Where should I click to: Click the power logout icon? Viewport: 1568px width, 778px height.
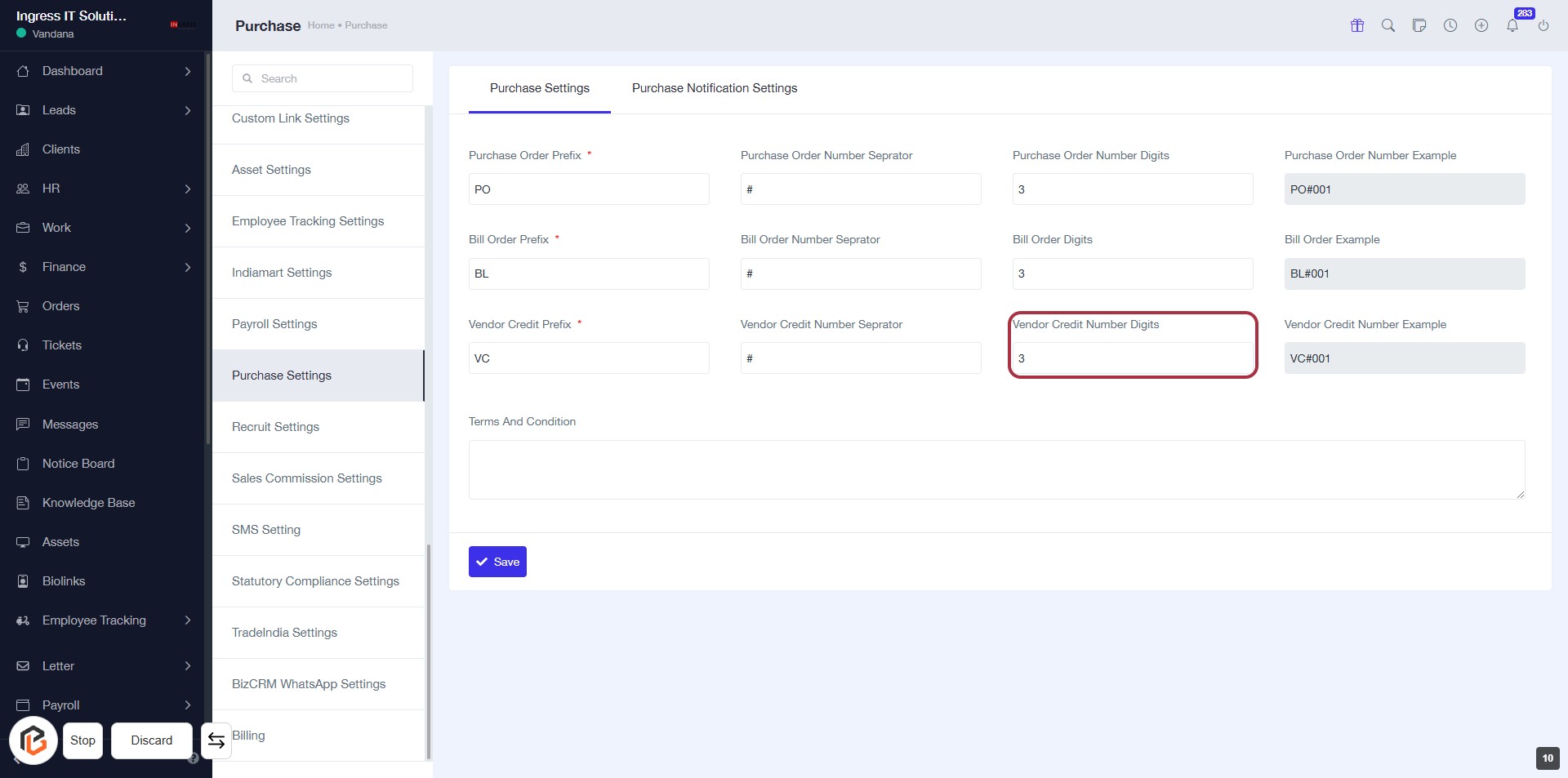click(x=1543, y=25)
